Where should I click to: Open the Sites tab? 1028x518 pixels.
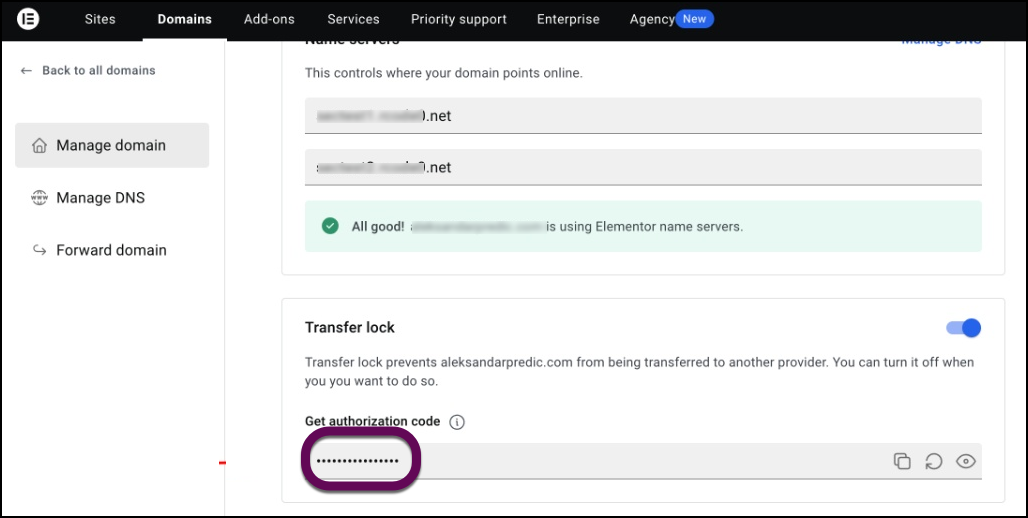[100, 19]
